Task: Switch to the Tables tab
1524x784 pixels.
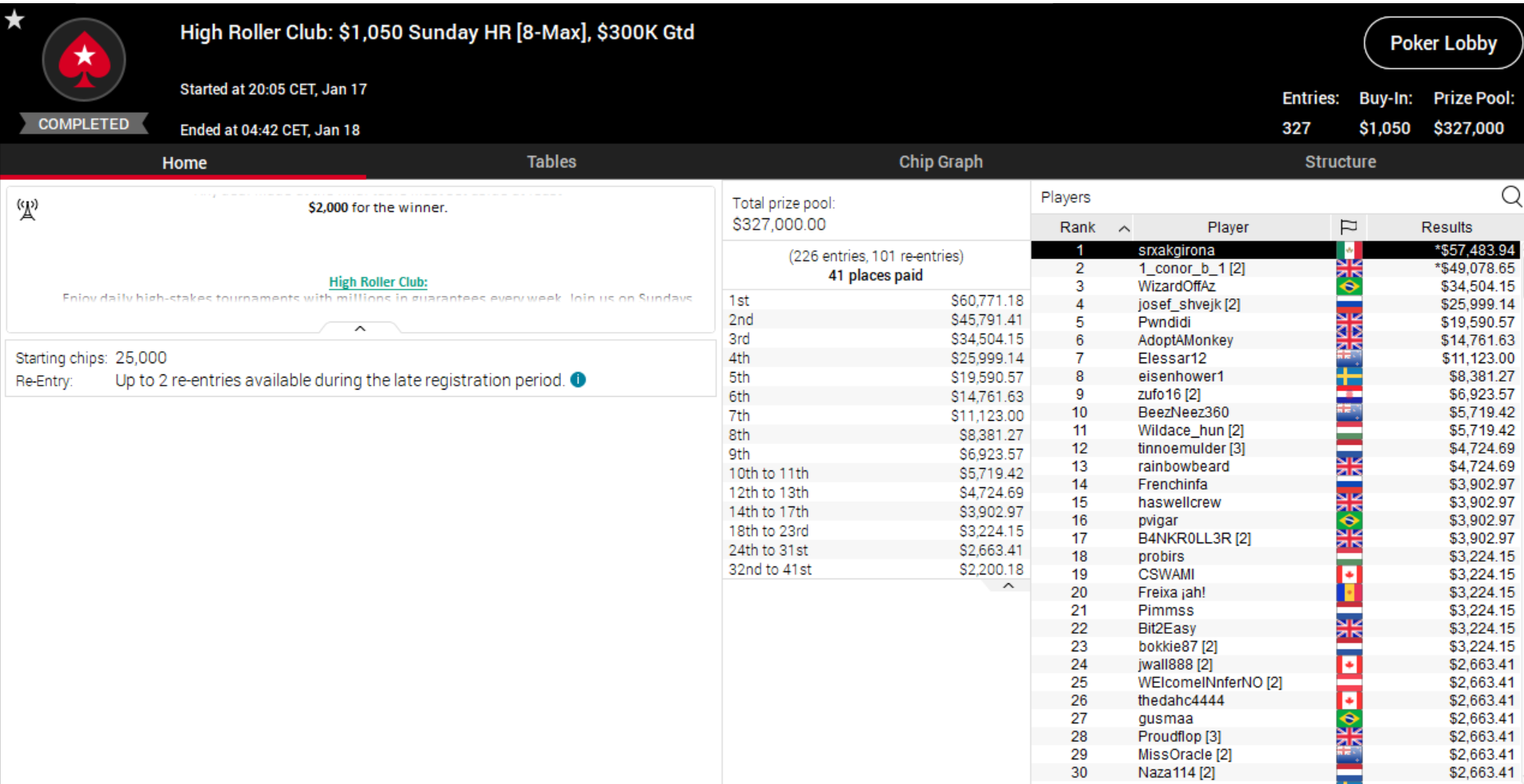Action: point(551,162)
